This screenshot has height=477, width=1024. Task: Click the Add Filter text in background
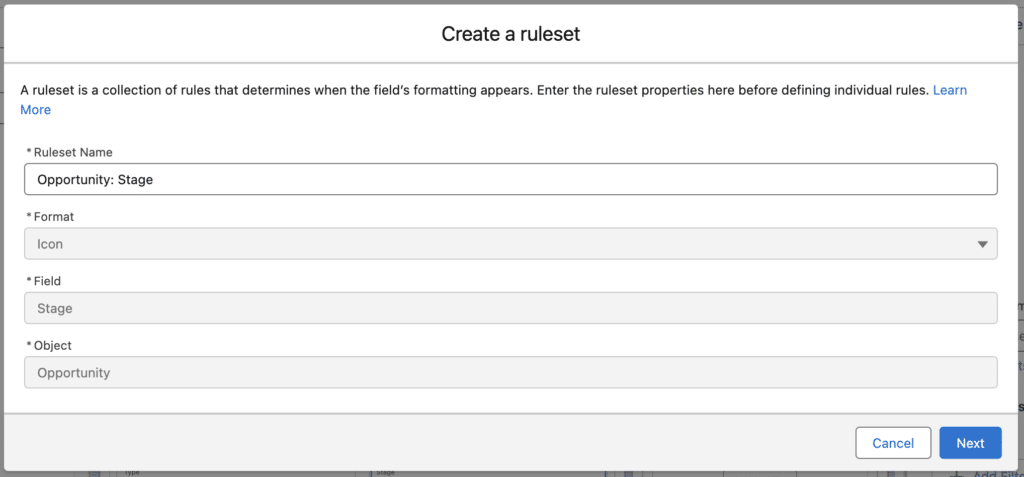click(998, 474)
